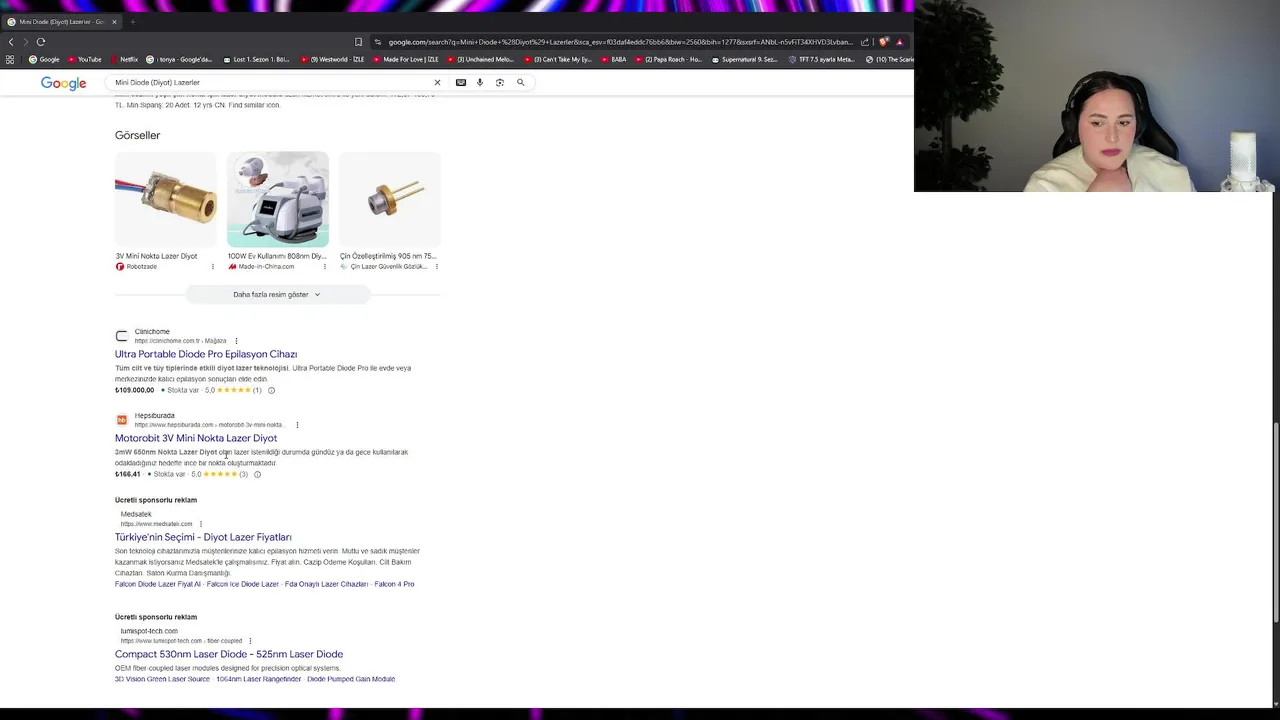The height and width of the screenshot is (720, 1280).
Task: Clear the search box with the X icon
Action: click(437, 82)
